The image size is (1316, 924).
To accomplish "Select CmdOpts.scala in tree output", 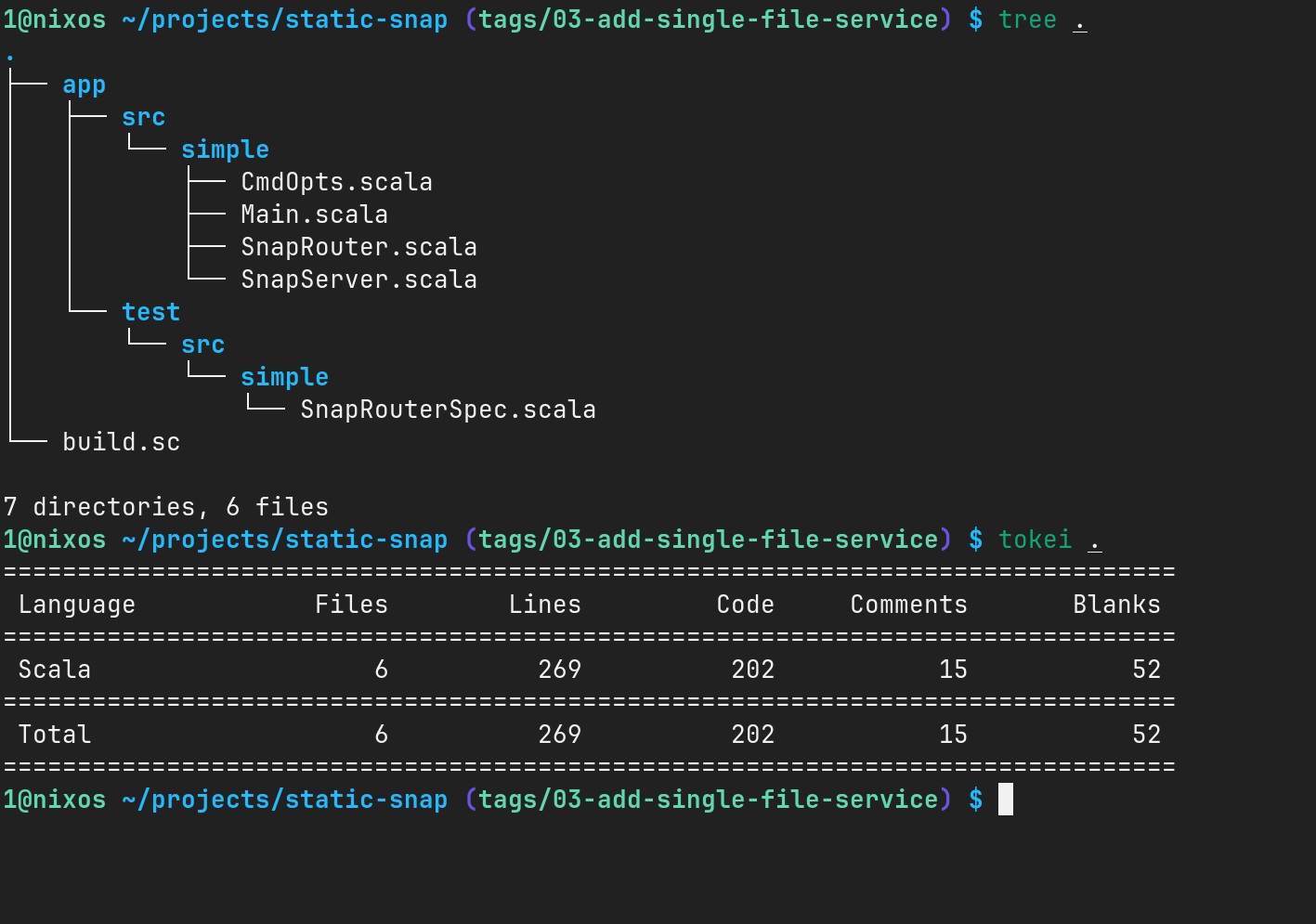I will [336, 182].
